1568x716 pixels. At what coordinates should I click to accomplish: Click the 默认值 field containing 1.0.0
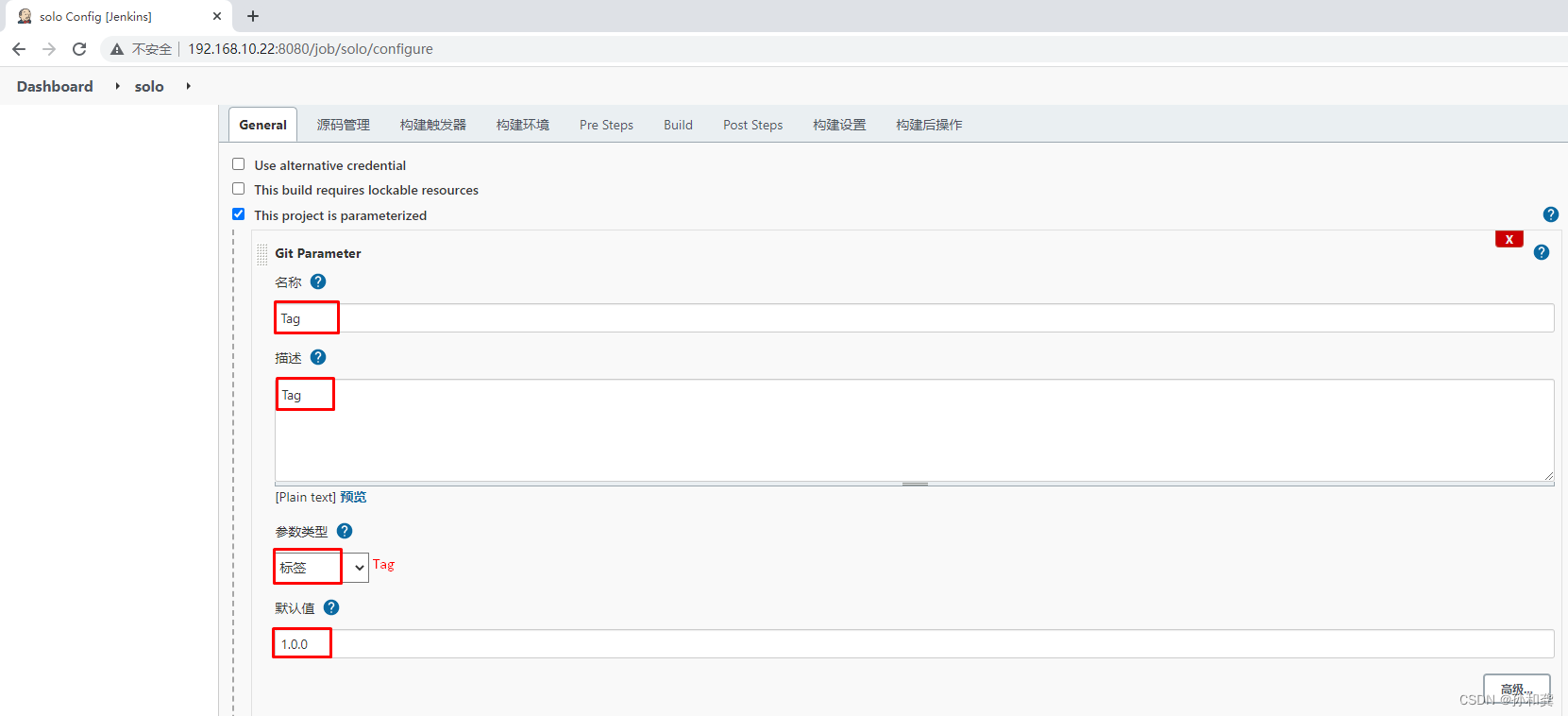pos(914,644)
